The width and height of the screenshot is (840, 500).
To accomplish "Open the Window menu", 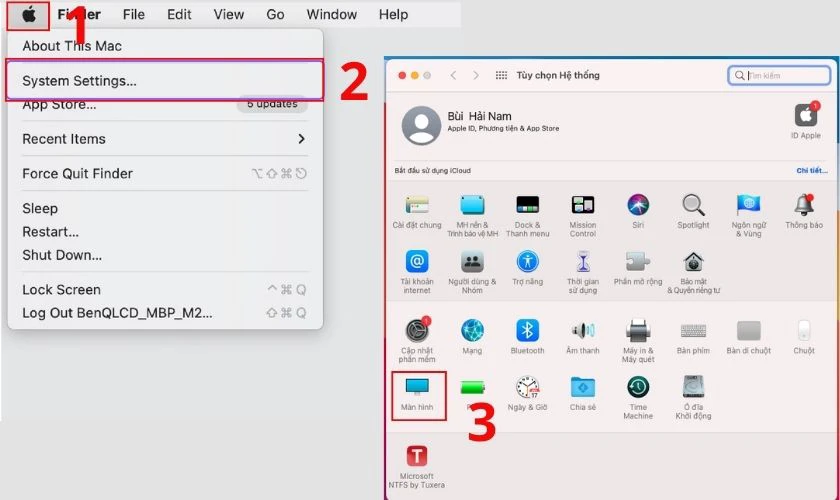I will pos(332,14).
